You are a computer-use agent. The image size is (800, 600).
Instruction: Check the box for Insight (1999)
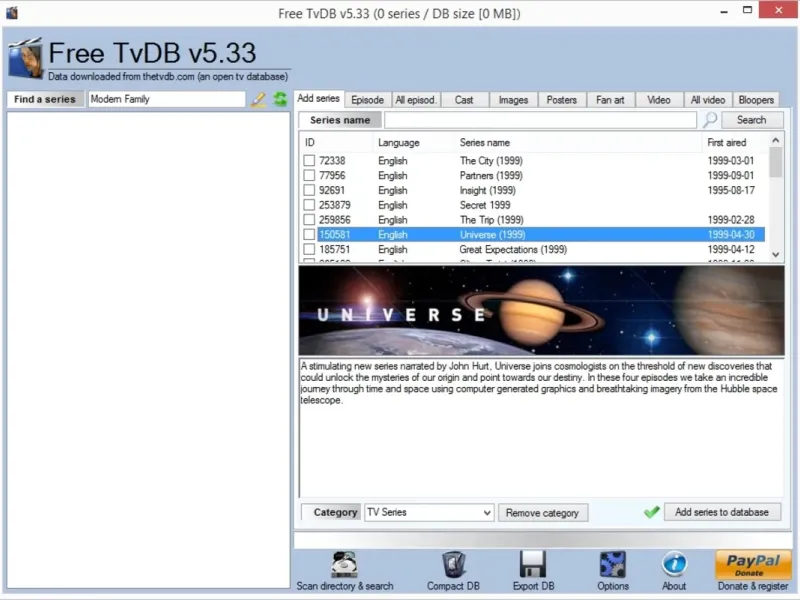point(309,190)
